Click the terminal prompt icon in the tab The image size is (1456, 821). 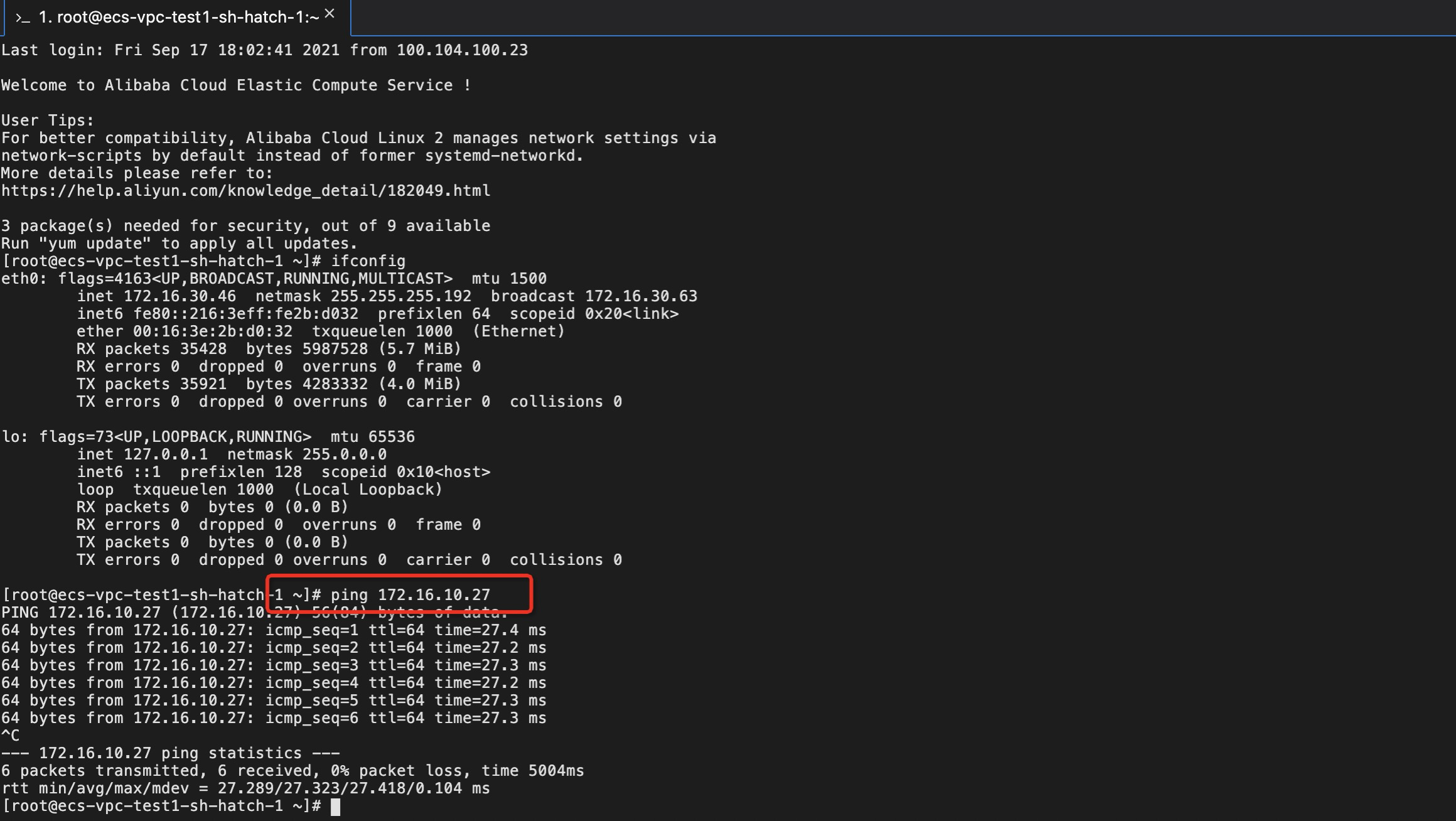click(23, 18)
